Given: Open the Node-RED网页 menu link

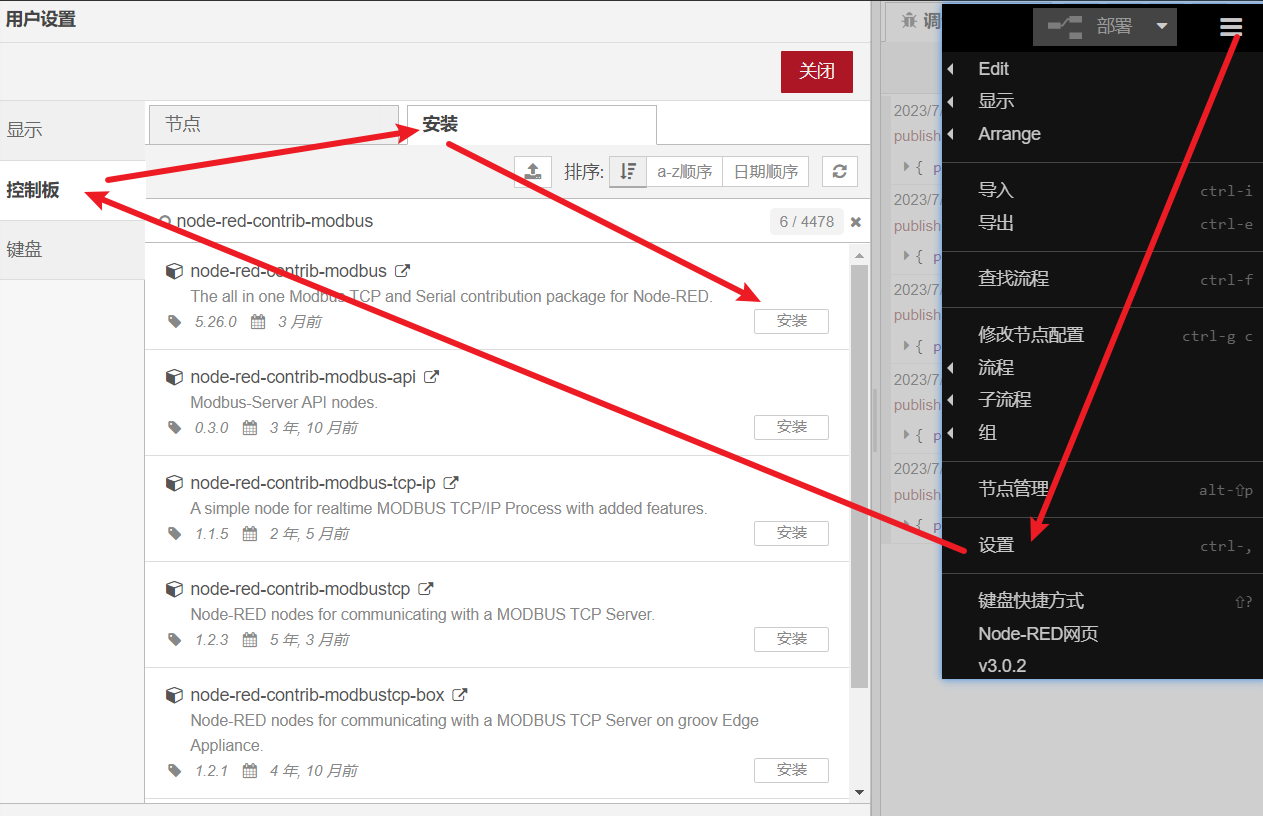Looking at the screenshot, I should click(x=1102, y=634).
